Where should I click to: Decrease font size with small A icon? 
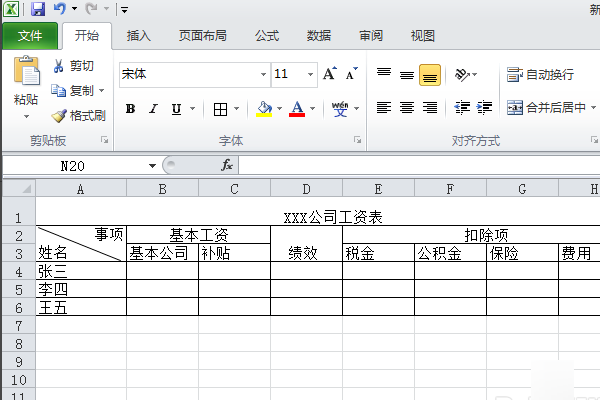click(x=351, y=73)
